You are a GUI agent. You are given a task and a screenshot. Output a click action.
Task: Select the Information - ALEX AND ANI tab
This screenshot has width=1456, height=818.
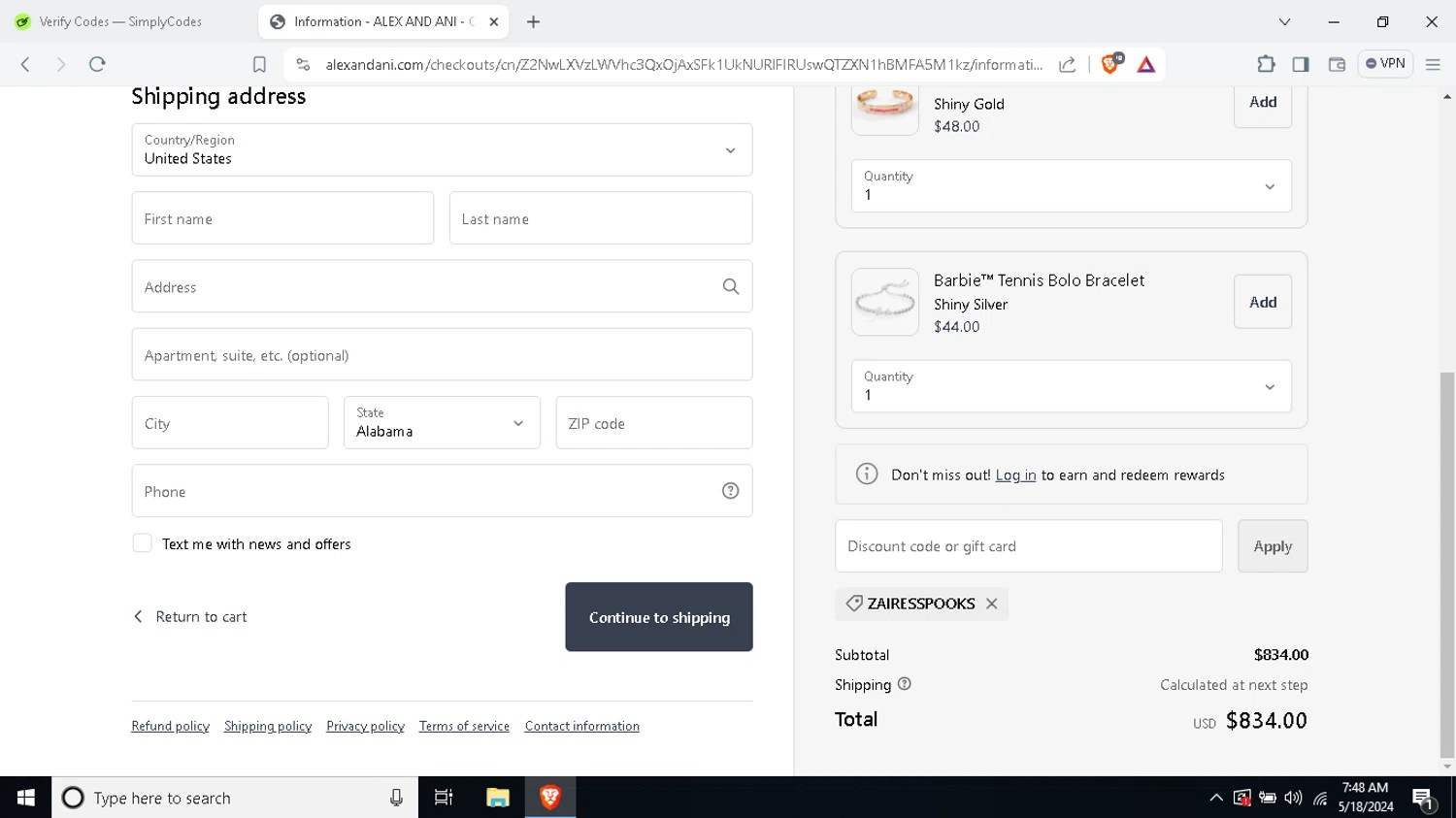[383, 21]
